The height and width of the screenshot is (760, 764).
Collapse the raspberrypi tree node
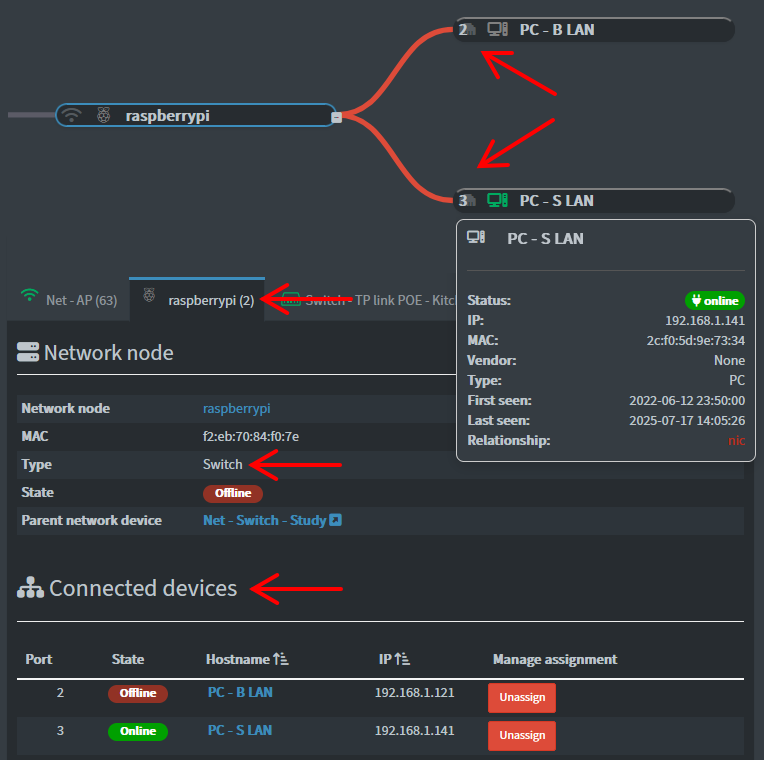click(x=337, y=118)
